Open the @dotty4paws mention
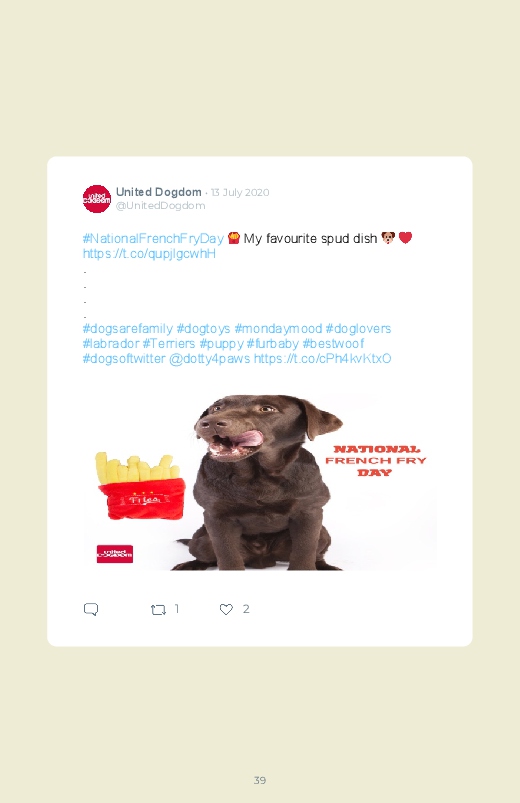This screenshot has width=520, height=803. pos(210,358)
